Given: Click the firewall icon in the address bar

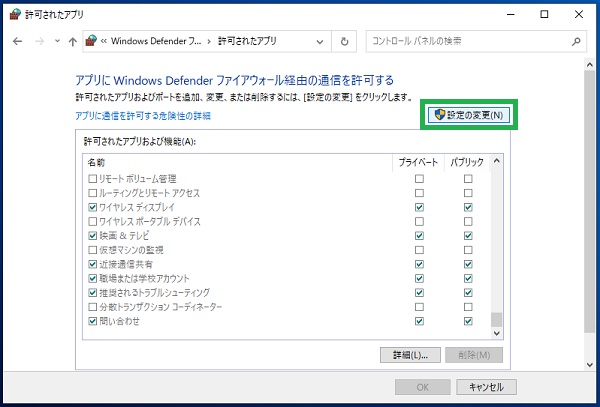Looking at the screenshot, I should tap(91, 40).
